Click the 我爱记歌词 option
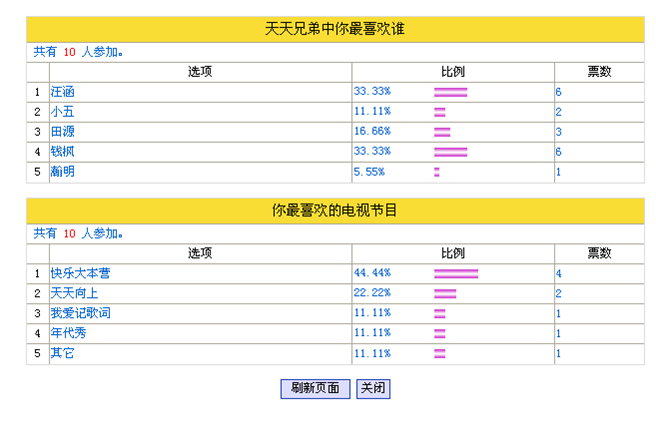 pyautogui.click(x=81, y=313)
